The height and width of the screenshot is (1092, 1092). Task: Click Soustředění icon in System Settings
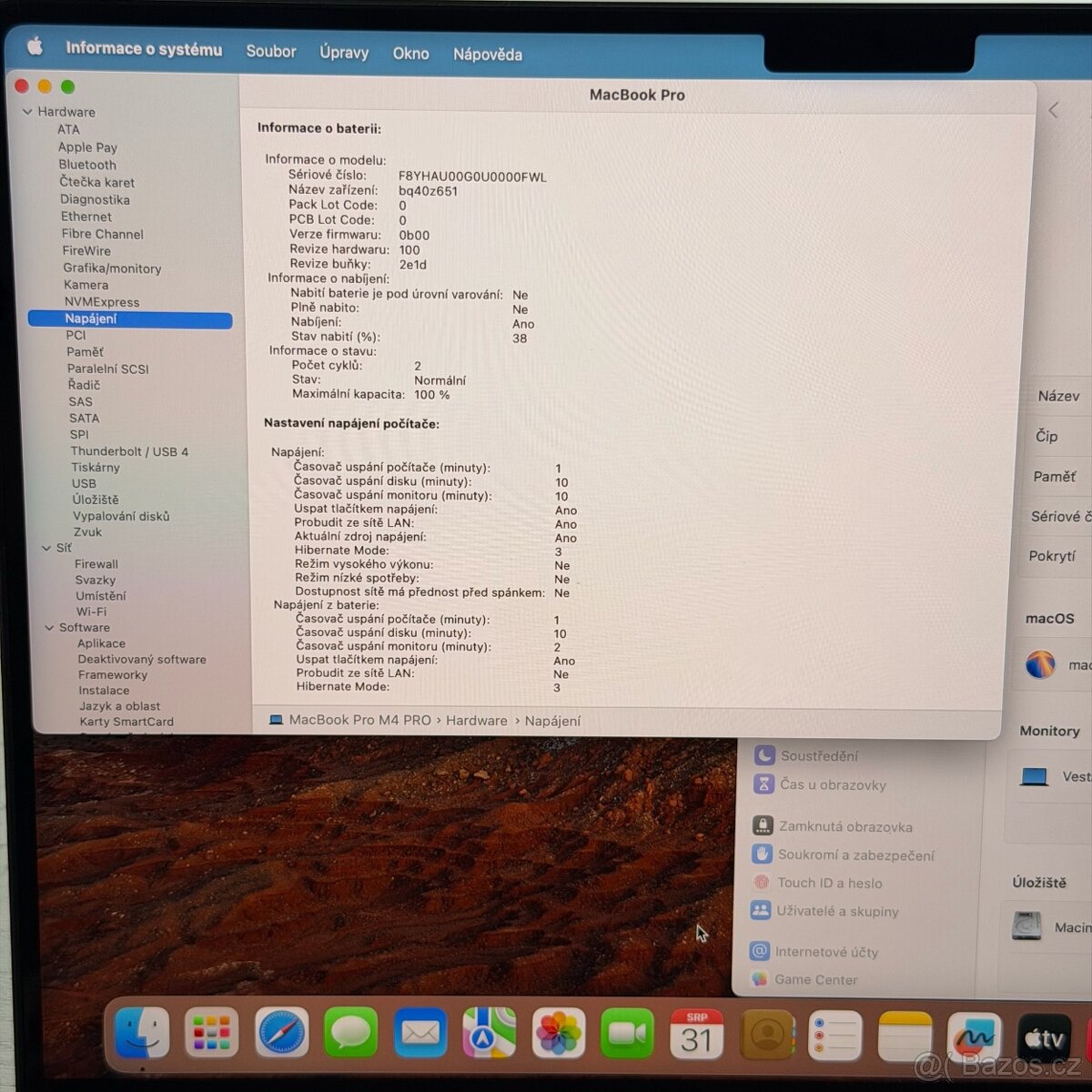pyautogui.click(x=764, y=755)
